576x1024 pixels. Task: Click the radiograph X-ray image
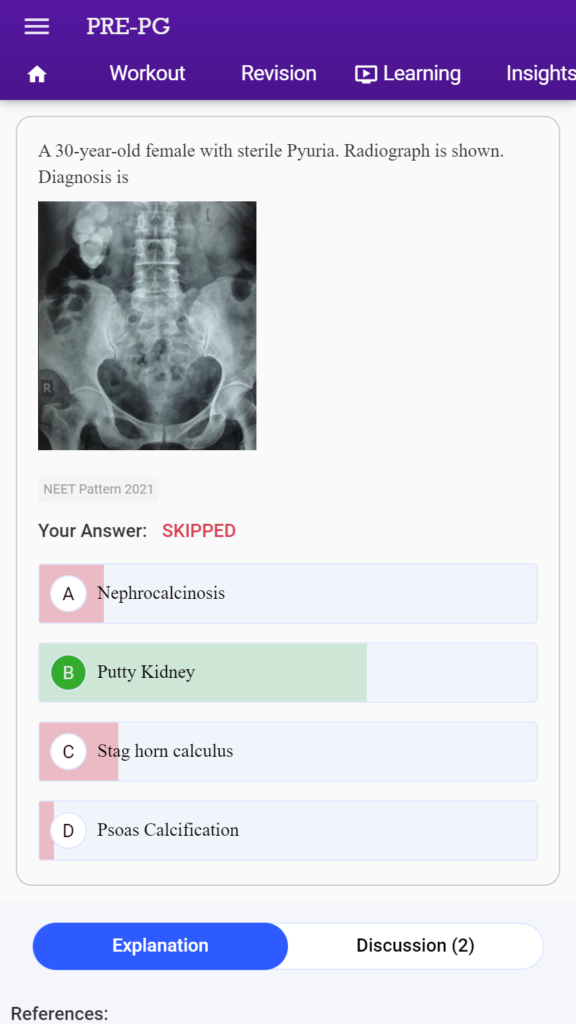pos(147,325)
